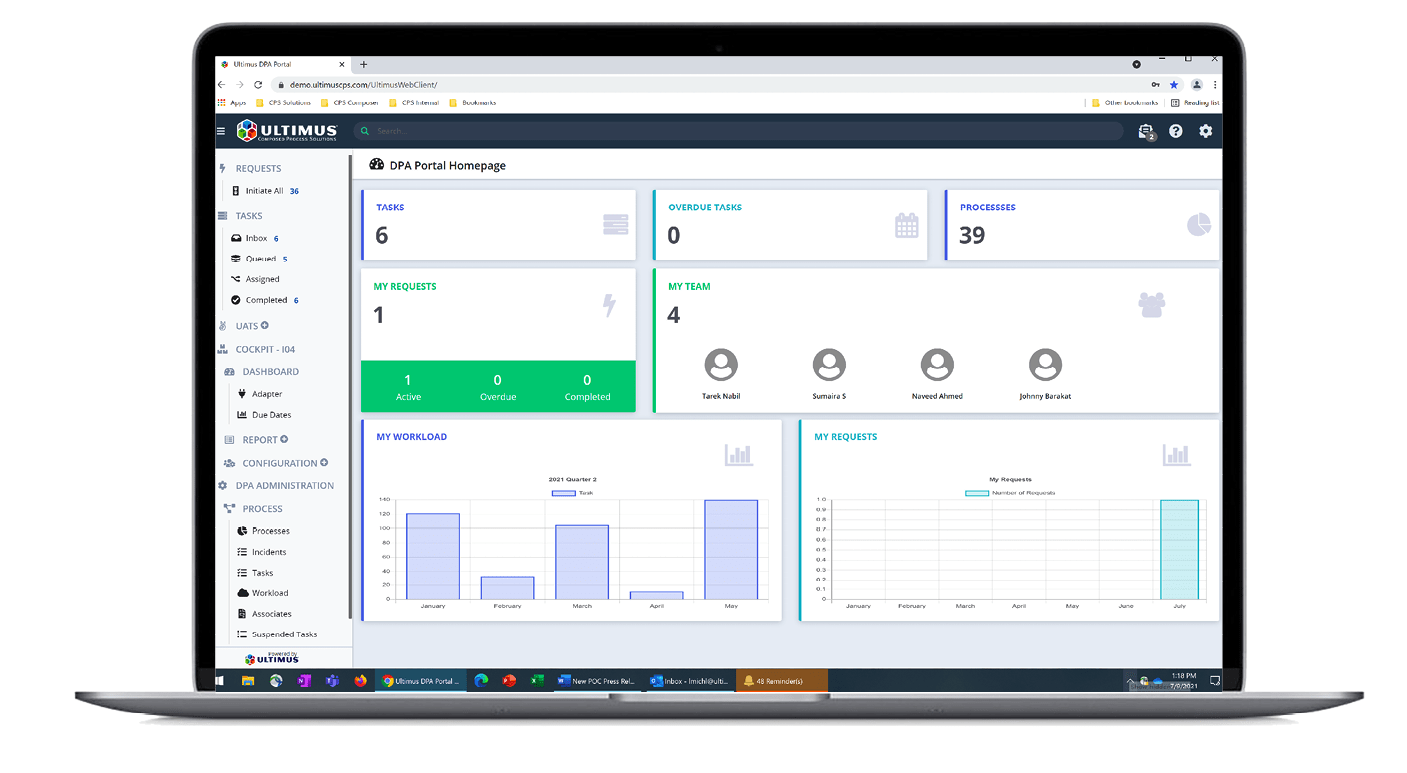The width and height of the screenshot is (1407, 773).
Task: Click the notifications envelope icon with badge 2
Action: click(x=1145, y=131)
